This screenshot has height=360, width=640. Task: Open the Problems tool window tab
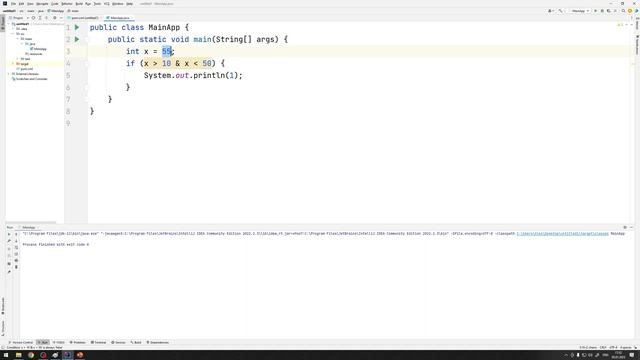click(78, 342)
